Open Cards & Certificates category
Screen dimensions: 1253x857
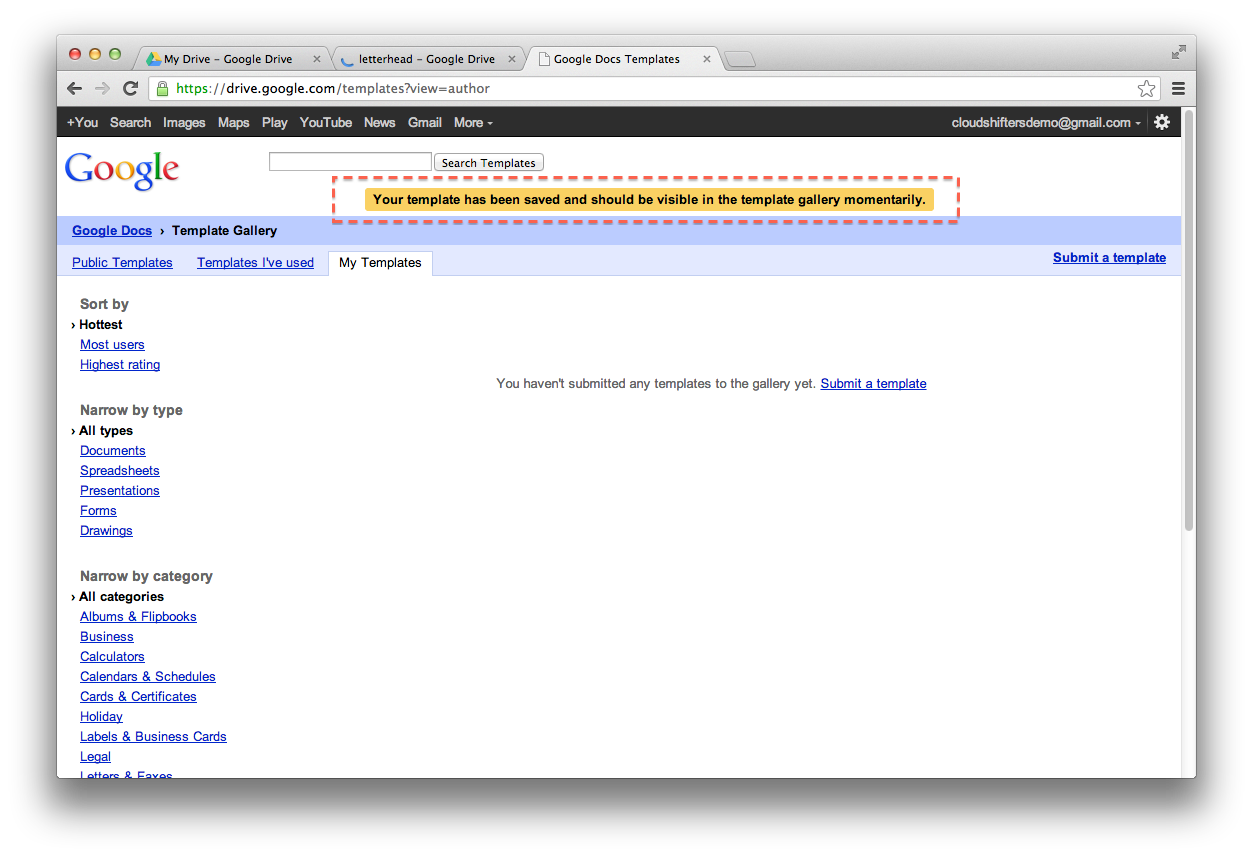coord(138,696)
